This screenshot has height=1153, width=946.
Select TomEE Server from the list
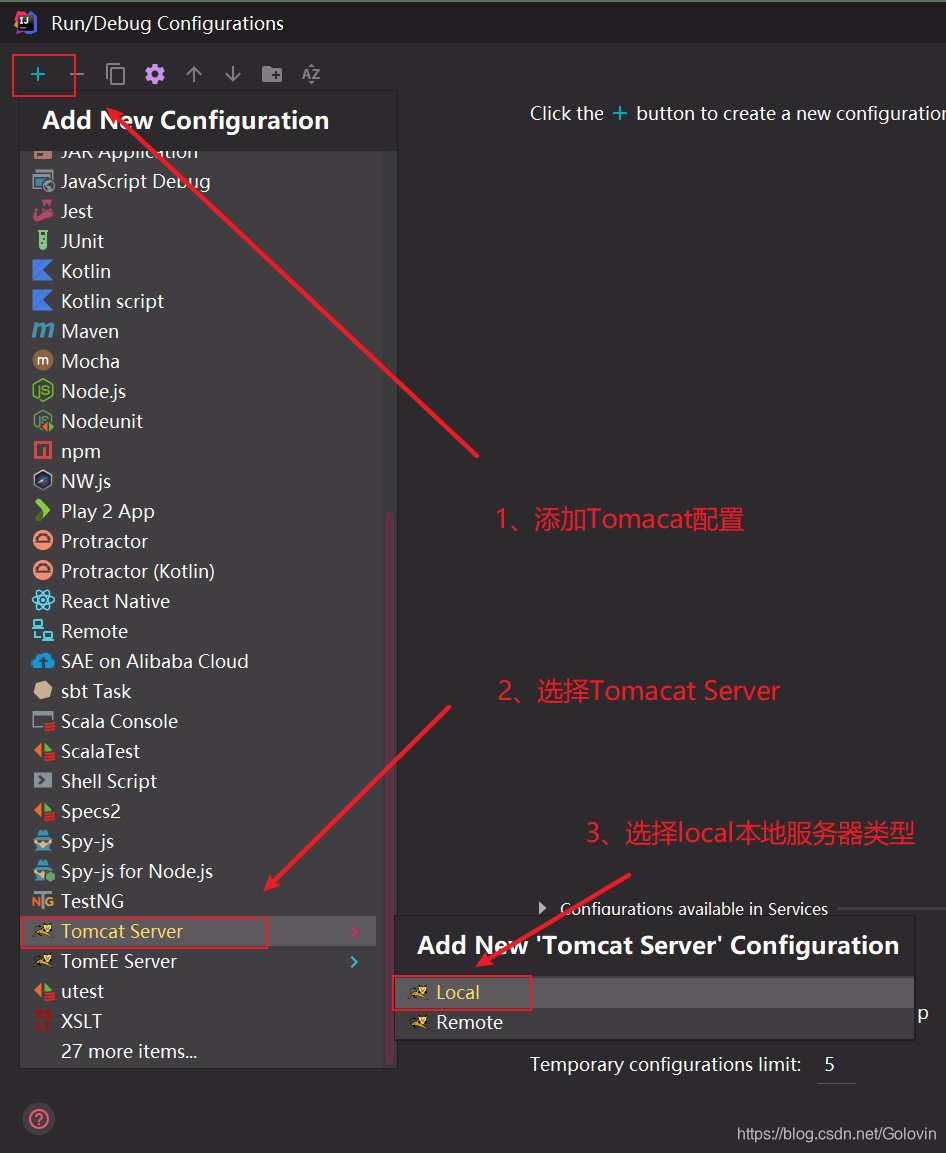(x=199, y=962)
